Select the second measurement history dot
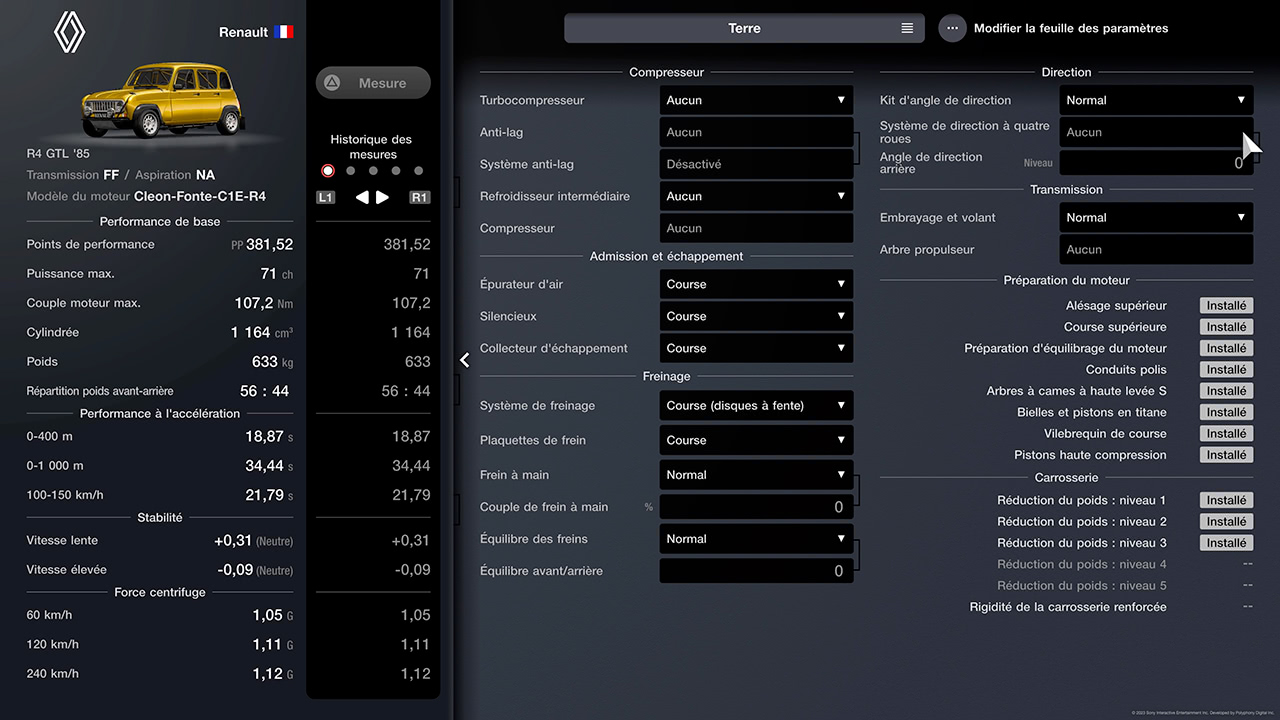Screen dimensions: 1280x720 coord(350,171)
